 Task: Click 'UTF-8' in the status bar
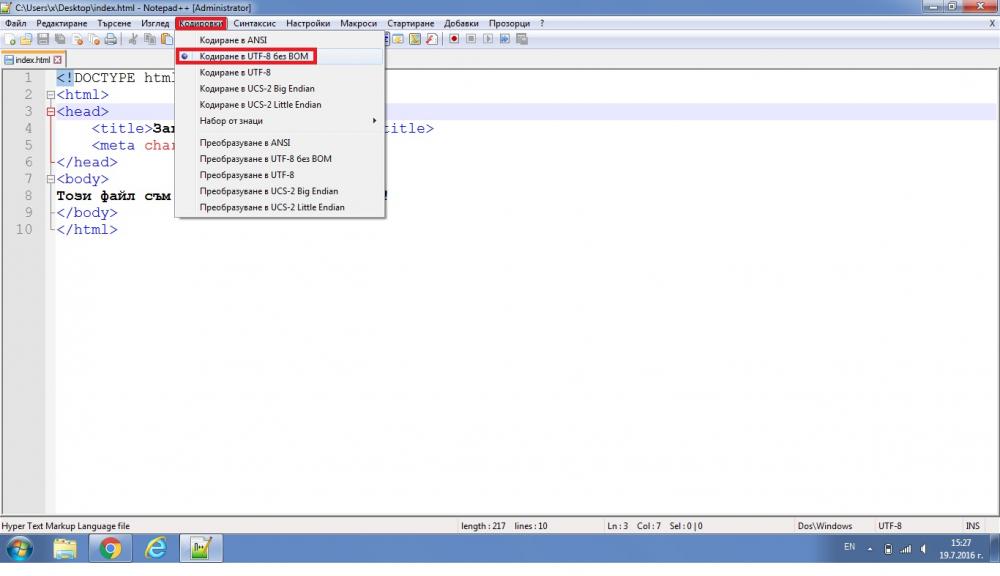coord(890,526)
